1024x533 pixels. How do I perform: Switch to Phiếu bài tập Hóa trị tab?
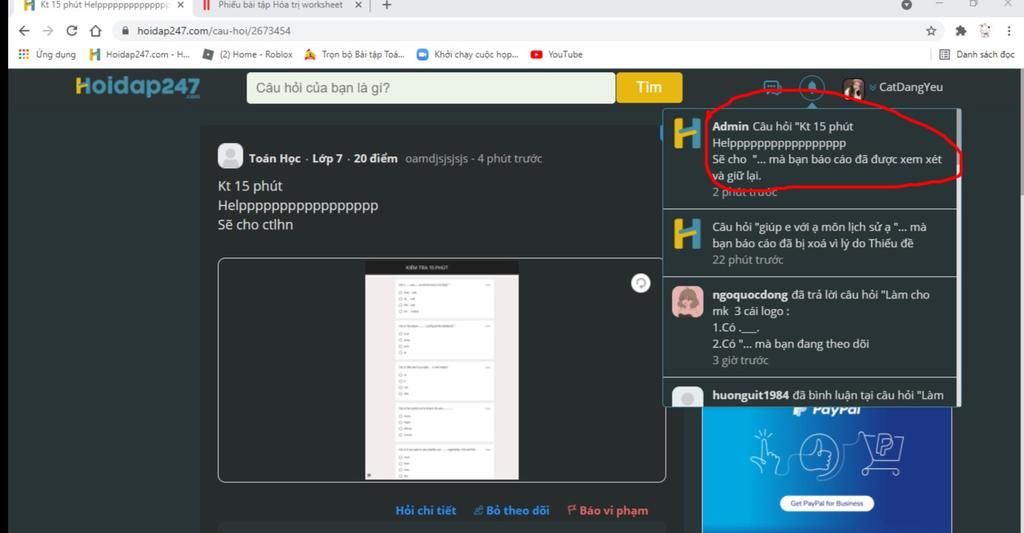click(x=281, y=5)
